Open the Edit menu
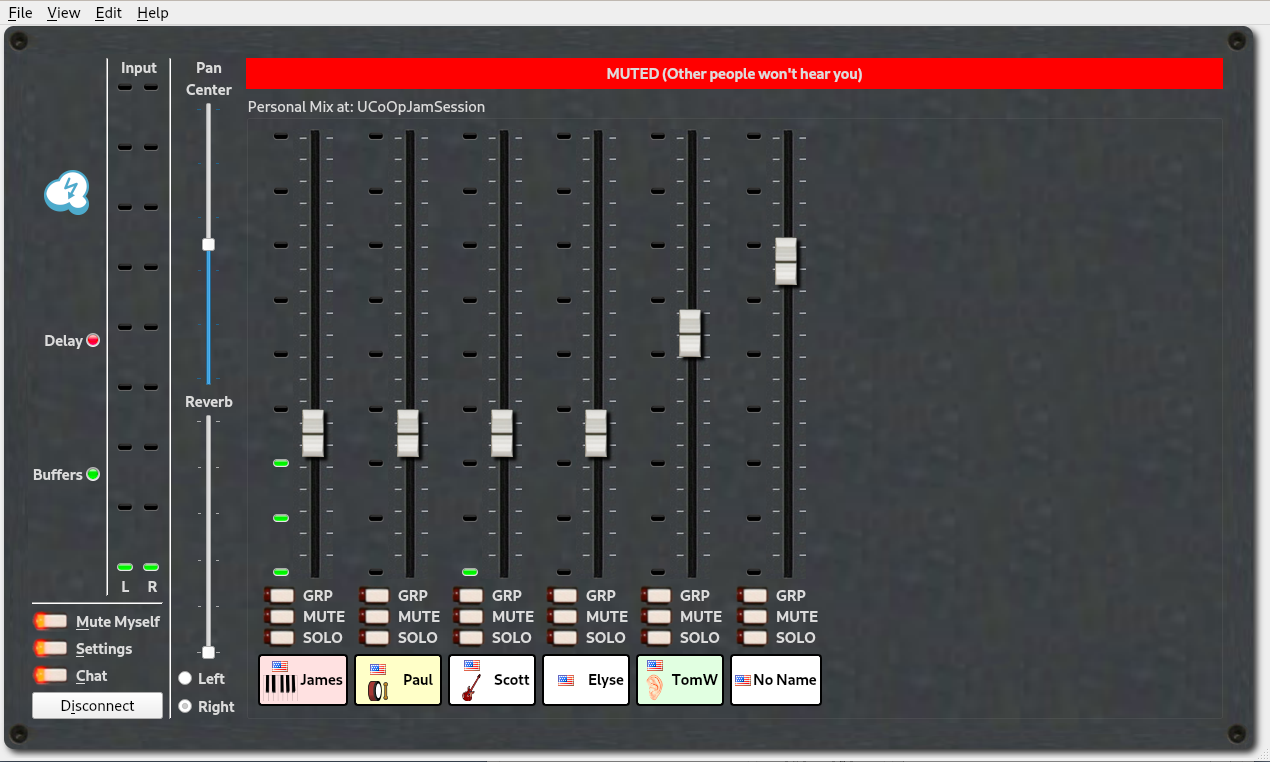The height and width of the screenshot is (762, 1270). coord(108,13)
